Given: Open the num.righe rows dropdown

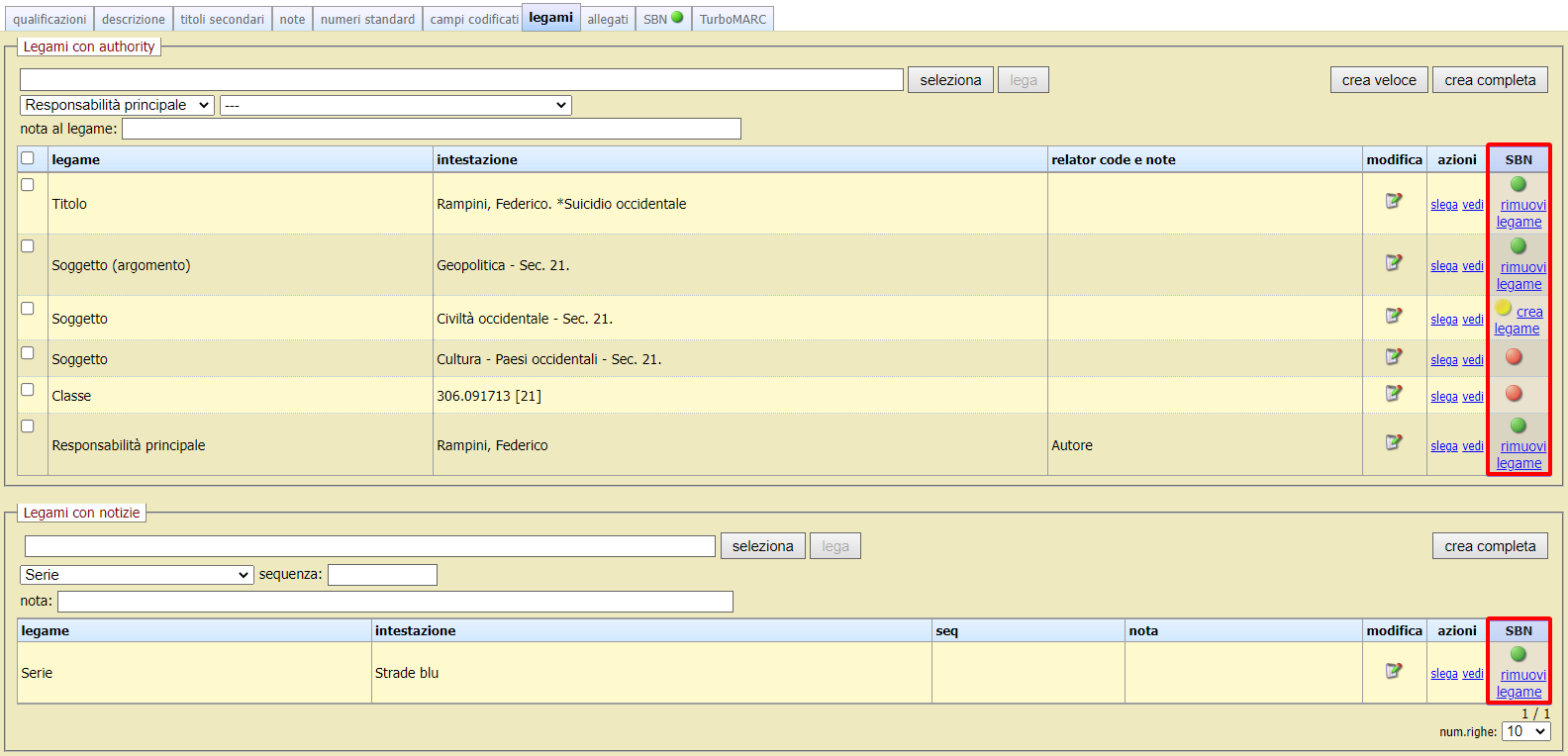Looking at the screenshot, I should tap(1525, 731).
